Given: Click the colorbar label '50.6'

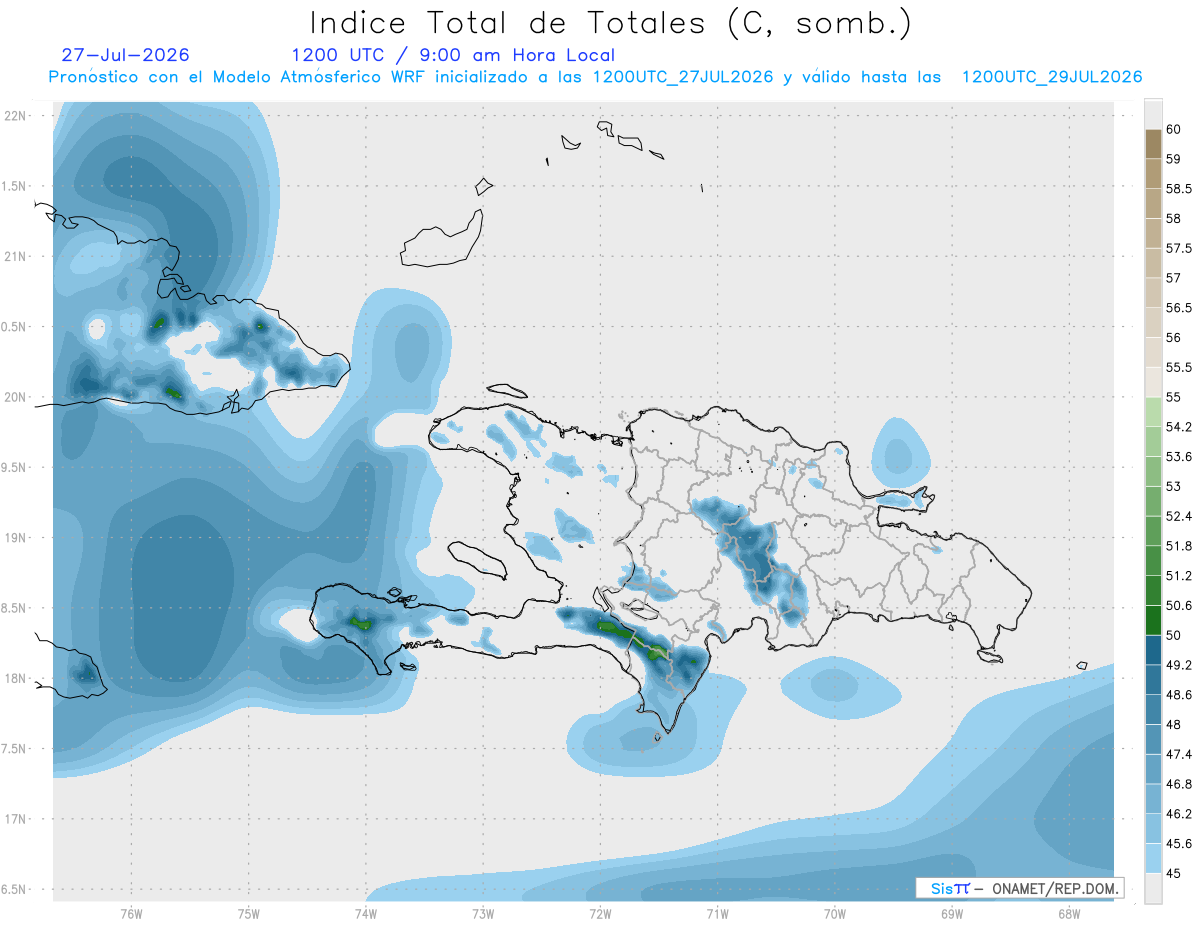Looking at the screenshot, I should tap(1179, 606).
